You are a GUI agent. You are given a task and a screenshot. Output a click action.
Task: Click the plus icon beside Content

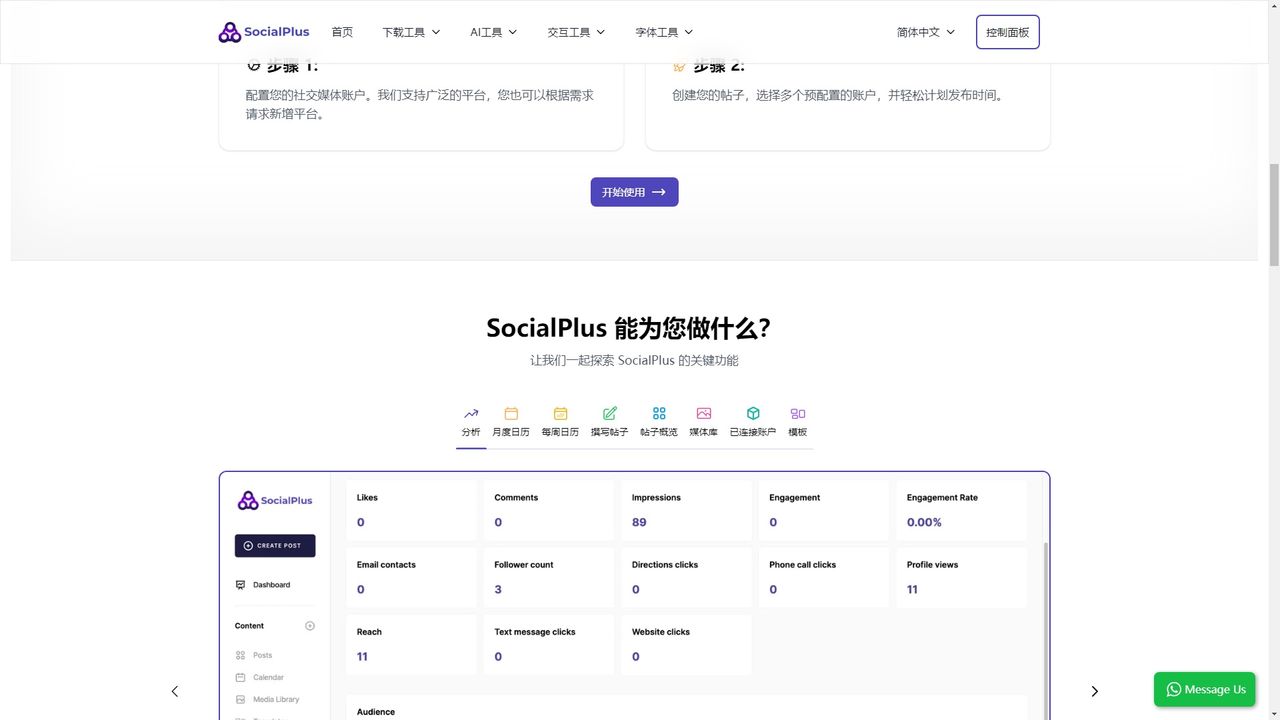tap(310, 626)
